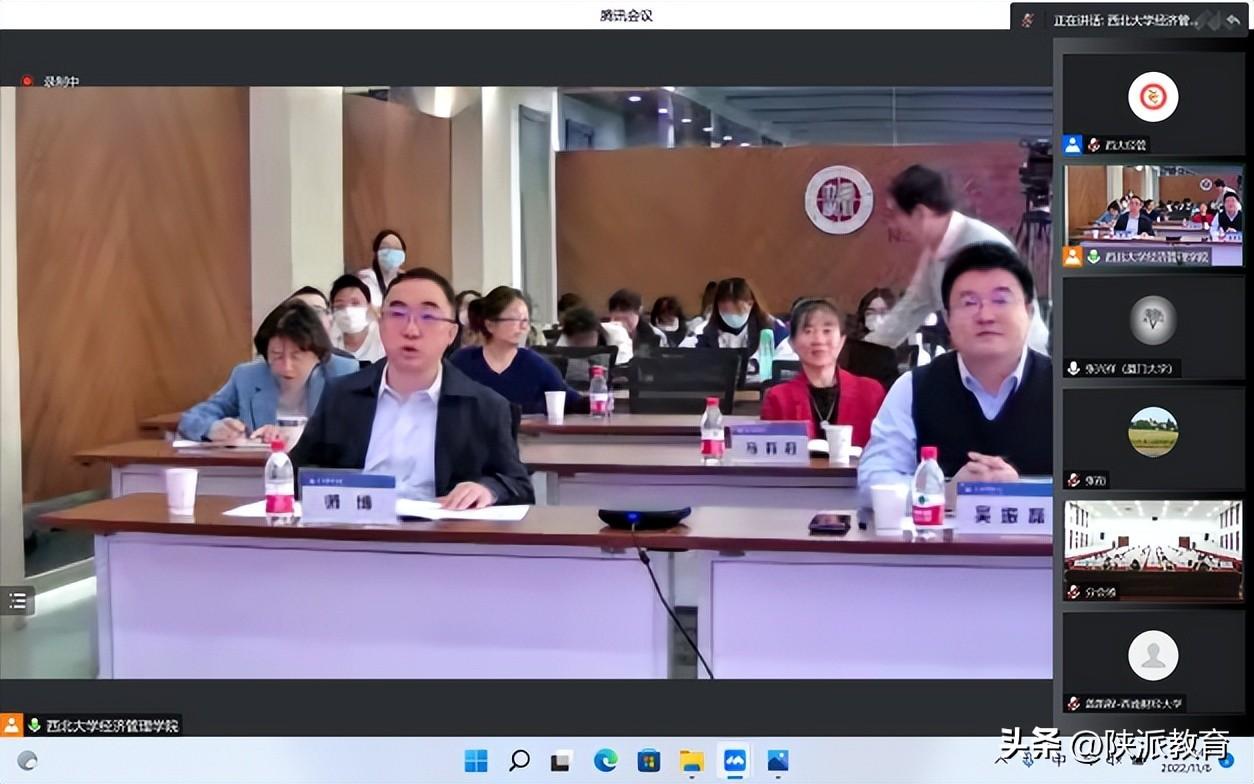Click the green microphone icon beside 西北大学经济管理学院
Screen dimensions: 1254x784
(x=34, y=725)
